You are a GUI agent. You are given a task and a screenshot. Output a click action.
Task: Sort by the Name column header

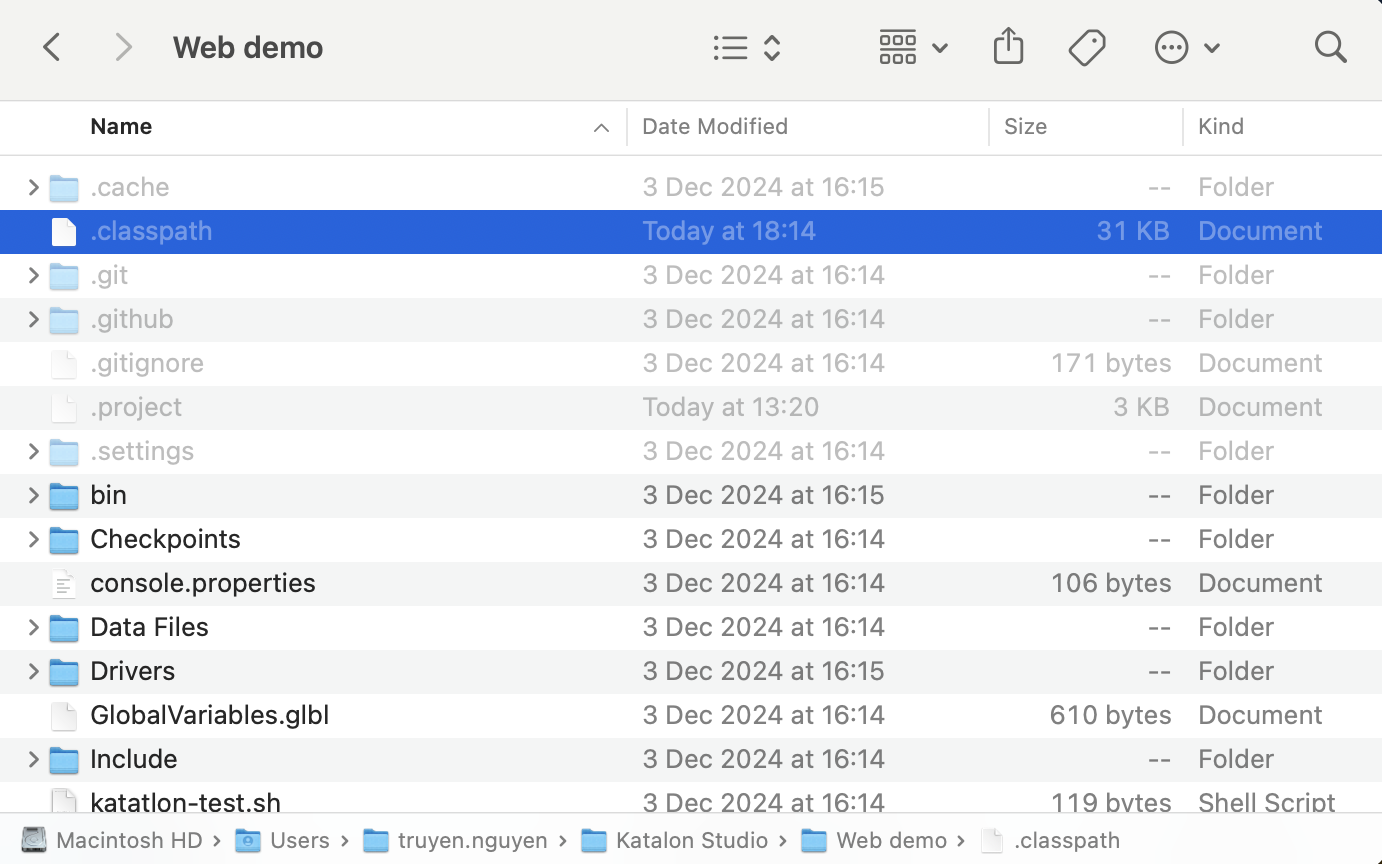121,127
